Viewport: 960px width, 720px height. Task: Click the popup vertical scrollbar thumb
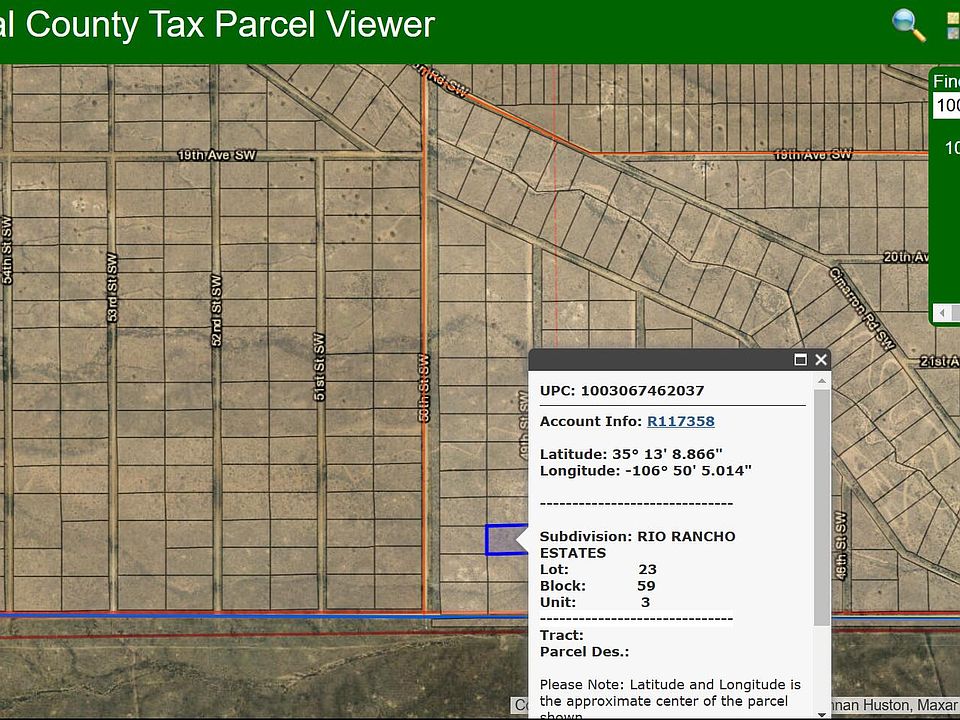tap(822, 506)
